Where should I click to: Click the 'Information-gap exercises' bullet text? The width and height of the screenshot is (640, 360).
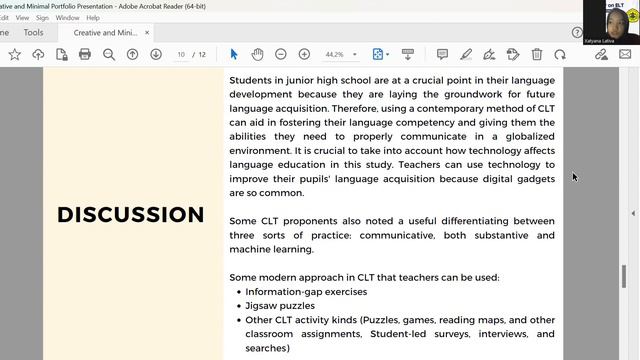(306, 292)
